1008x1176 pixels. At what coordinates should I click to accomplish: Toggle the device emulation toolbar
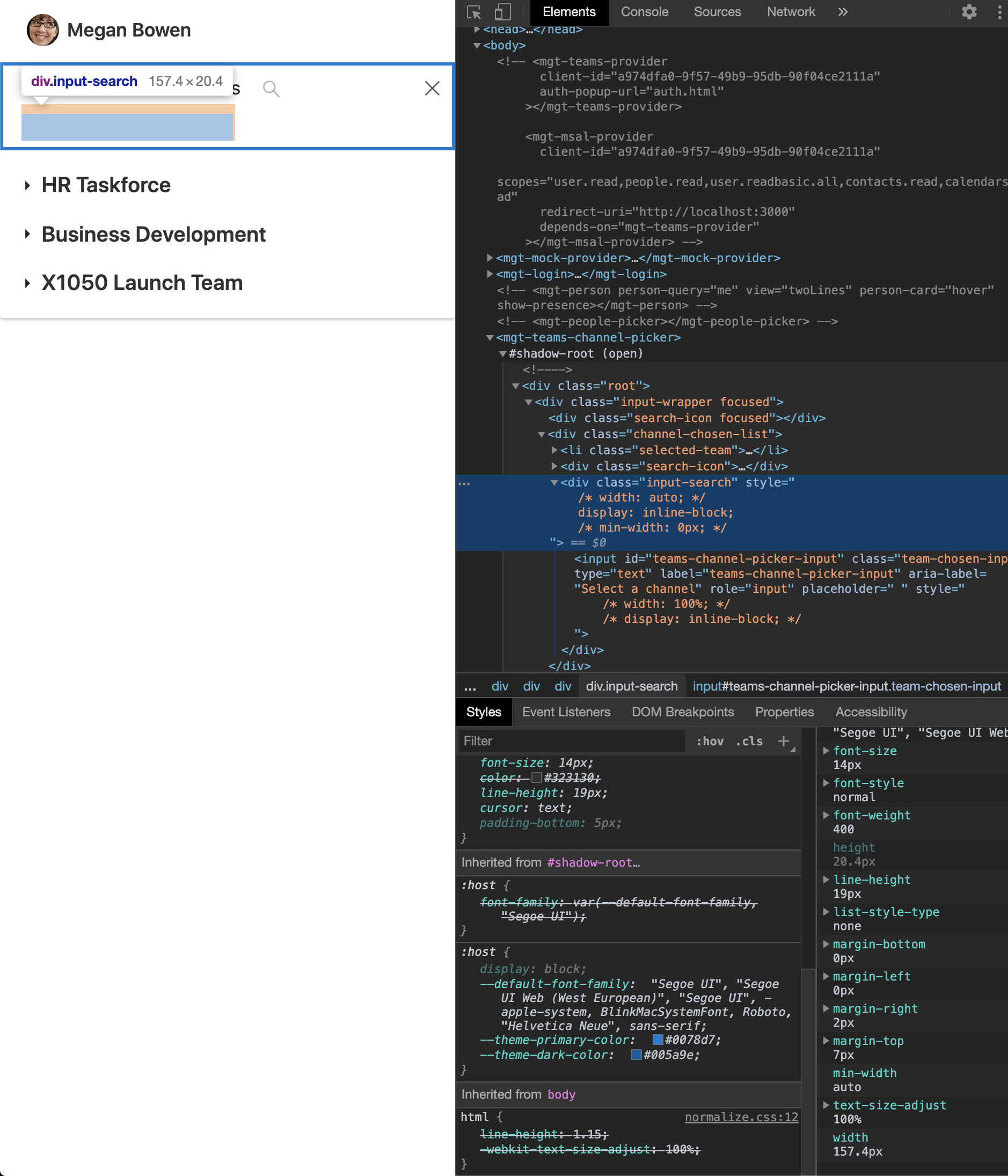(x=502, y=11)
